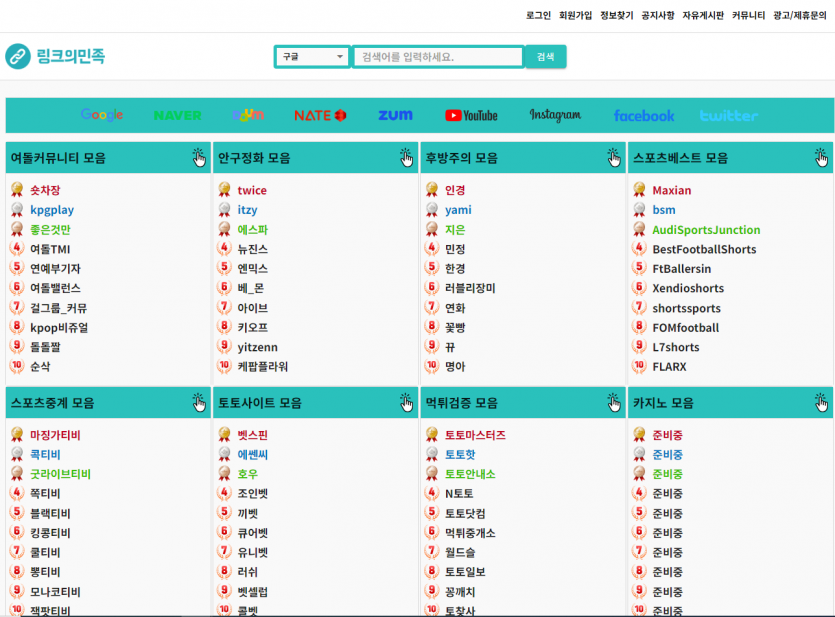Open the 먹튀중개소 link
Image resolution: width=835 pixels, height=617 pixels.
click(x=470, y=533)
